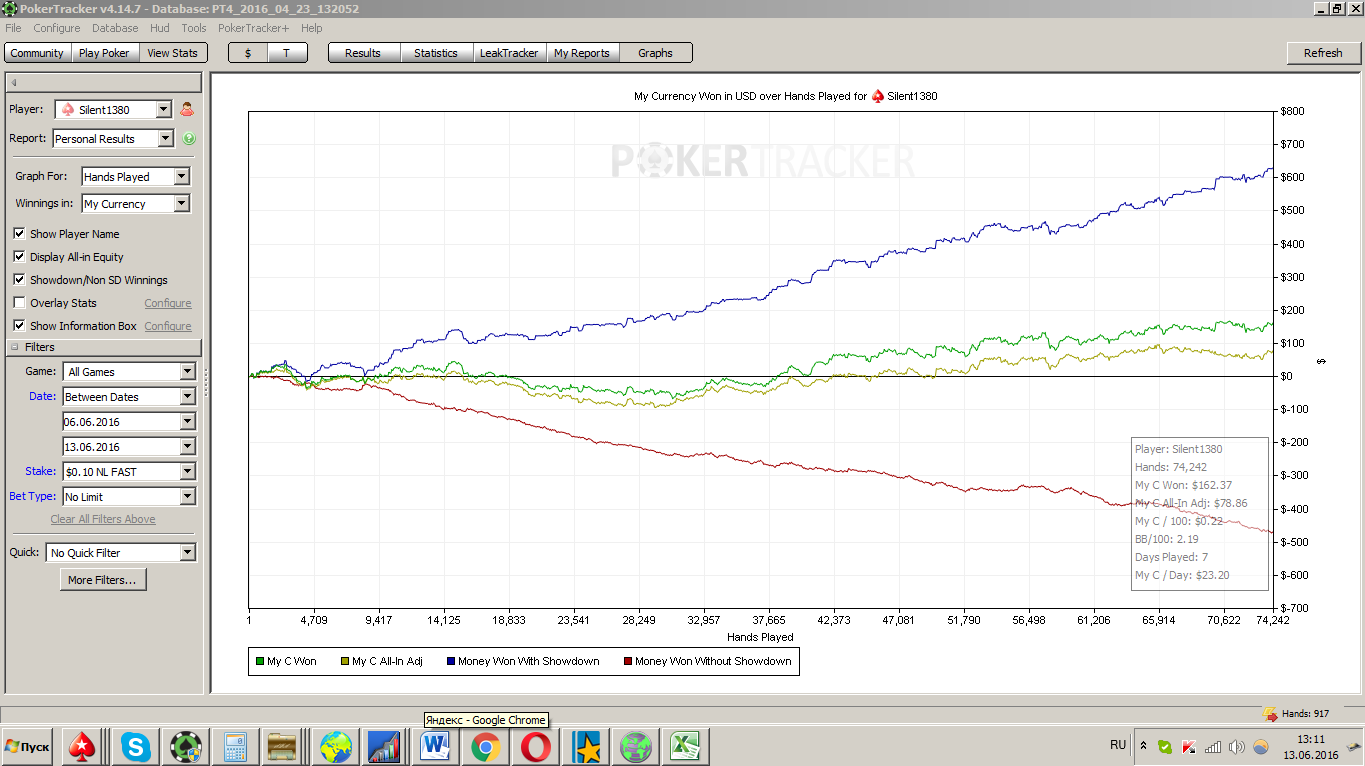Click Configure link next to Overlay Stats
1365x766 pixels.
coord(168,303)
